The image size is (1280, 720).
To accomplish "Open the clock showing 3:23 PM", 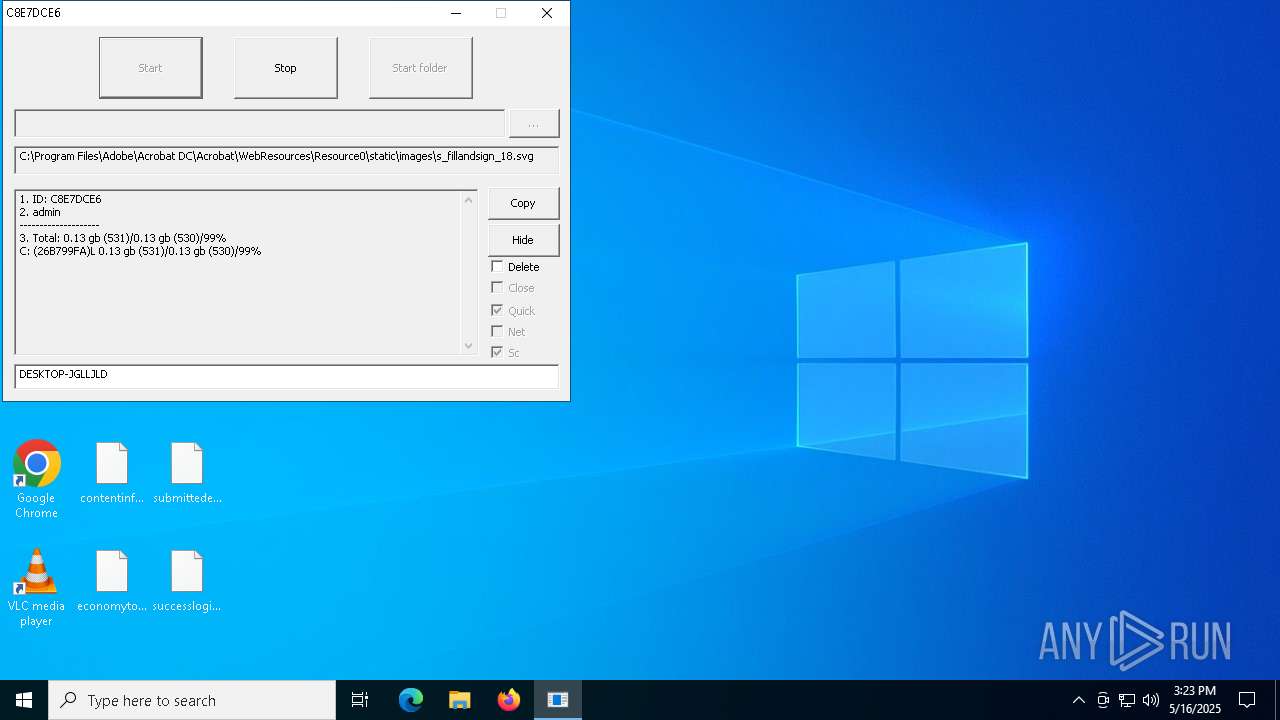I will point(1195,700).
